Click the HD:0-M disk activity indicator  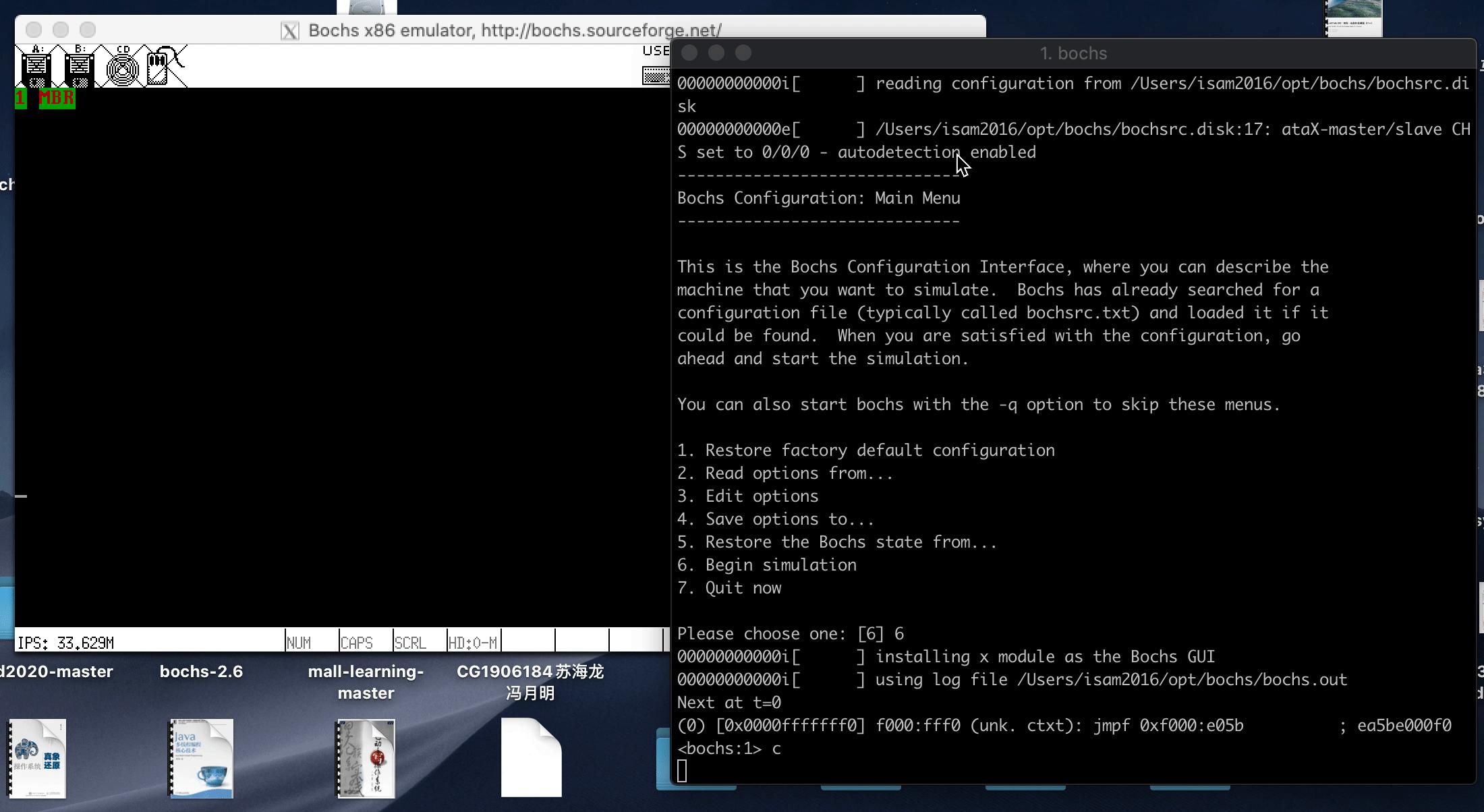pos(473,643)
